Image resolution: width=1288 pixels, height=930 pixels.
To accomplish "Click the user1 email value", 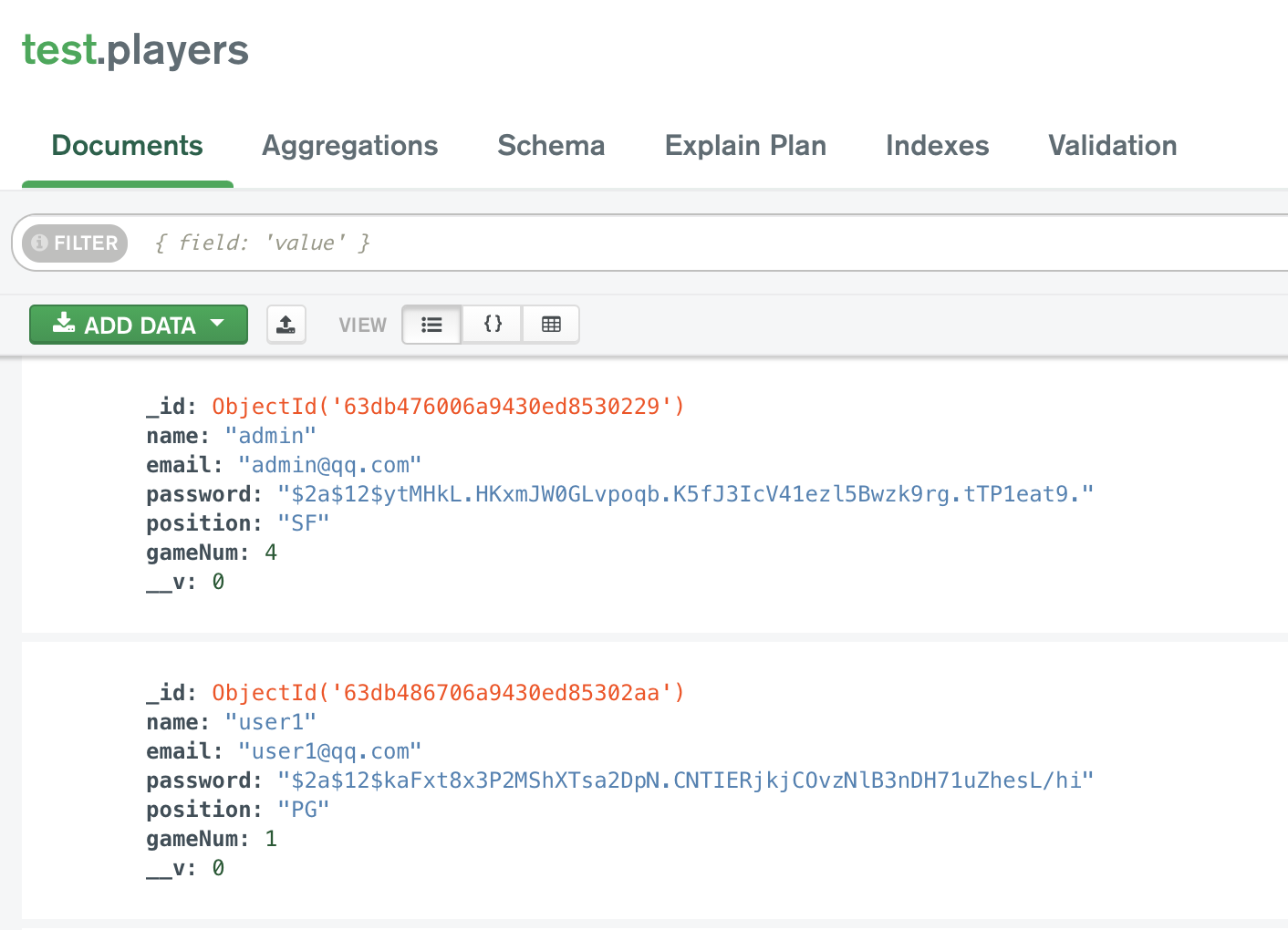I will coord(329,751).
